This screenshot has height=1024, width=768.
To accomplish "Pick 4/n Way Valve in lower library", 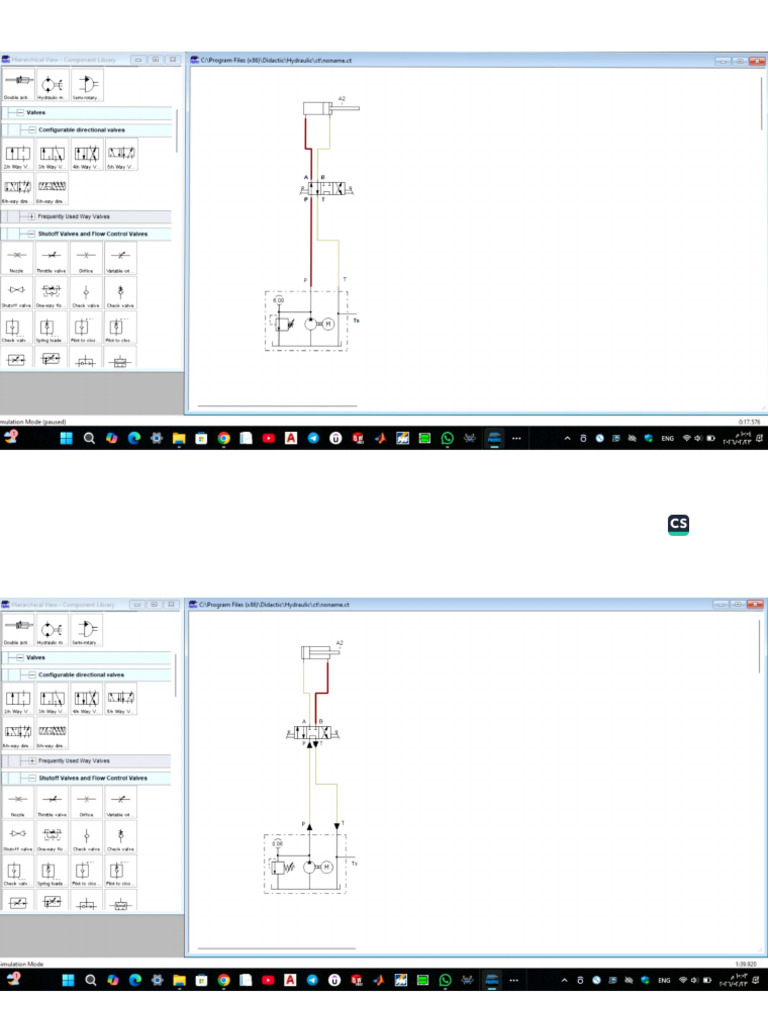I will click(x=87, y=699).
